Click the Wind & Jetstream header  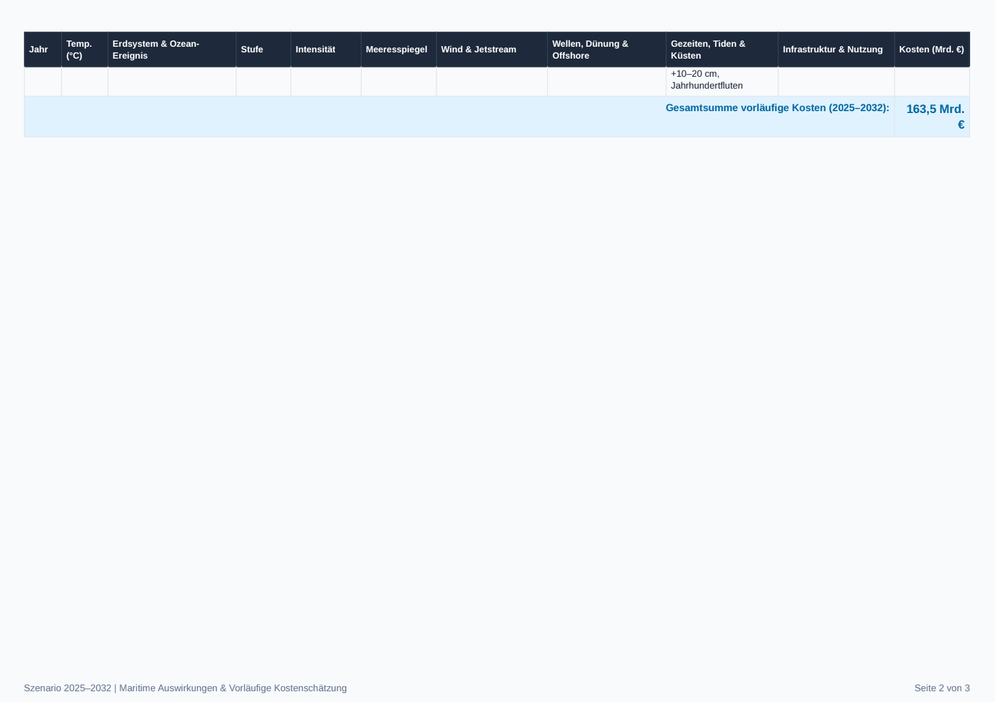tap(492, 50)
